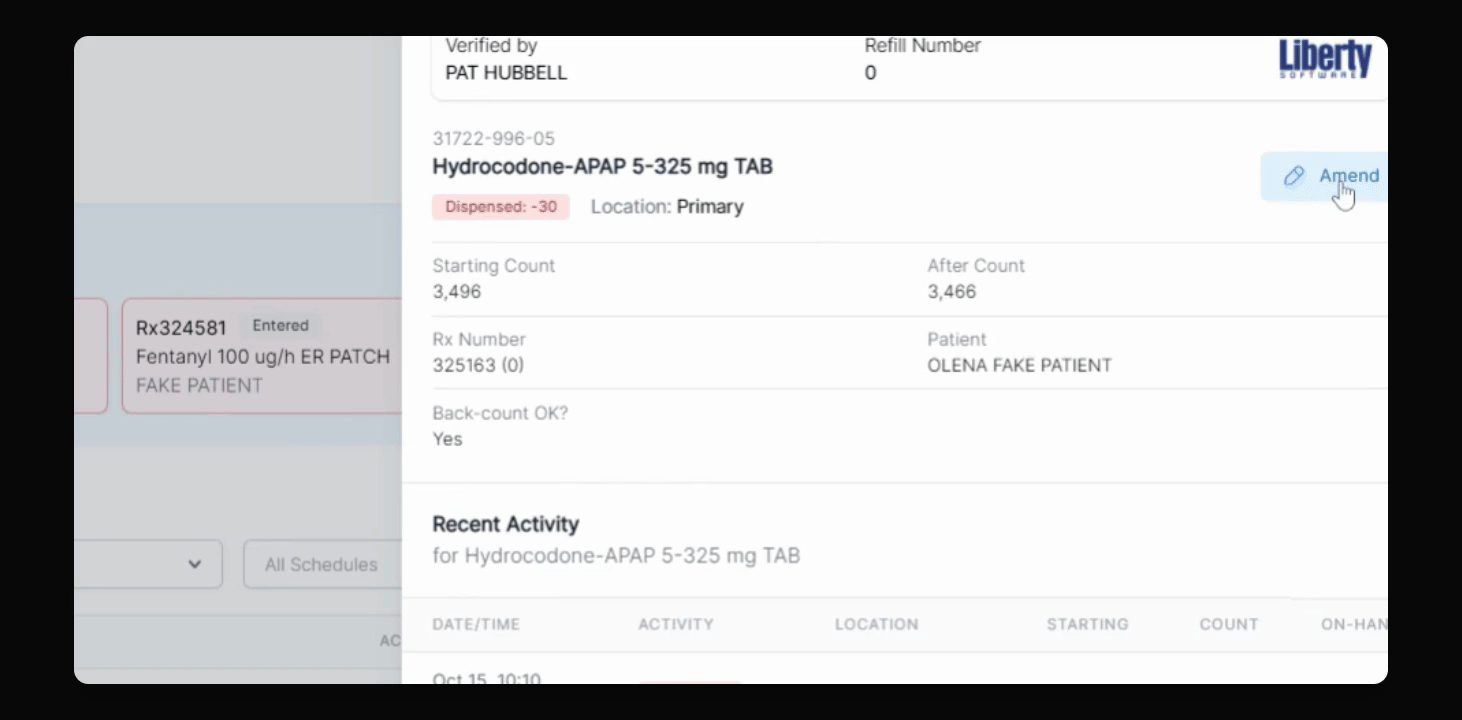
Task: Click the STARTING column header
Action: coord(1087,624)
